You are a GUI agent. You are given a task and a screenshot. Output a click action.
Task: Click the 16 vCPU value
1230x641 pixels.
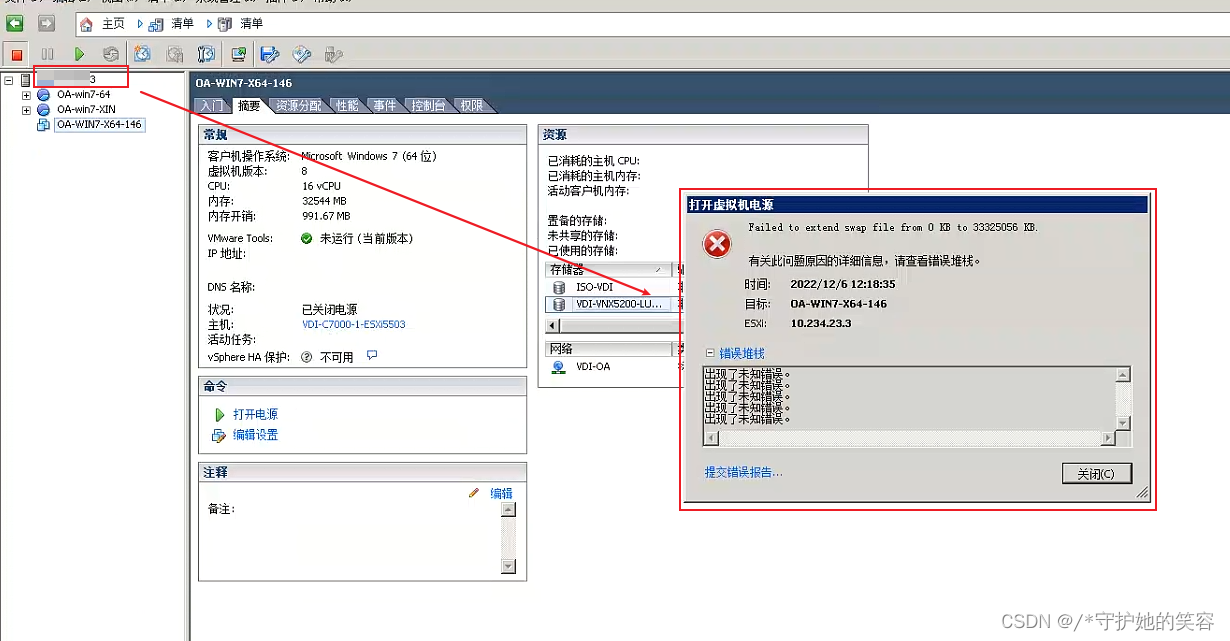tap(321, 186)
